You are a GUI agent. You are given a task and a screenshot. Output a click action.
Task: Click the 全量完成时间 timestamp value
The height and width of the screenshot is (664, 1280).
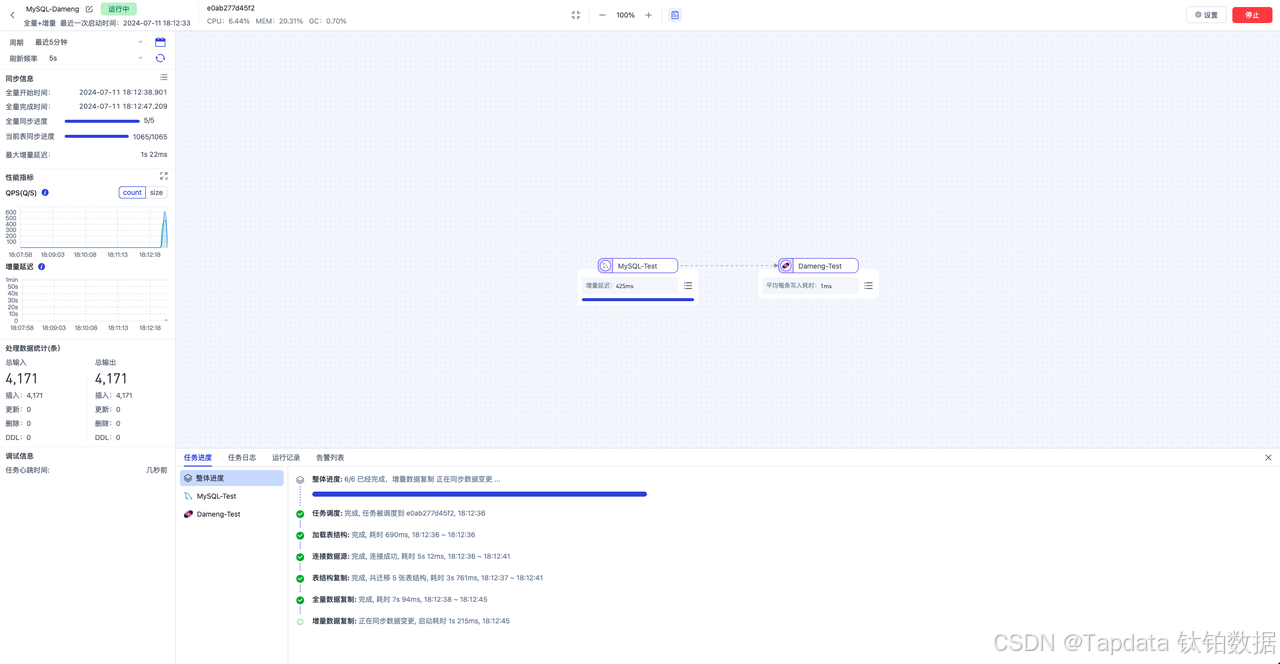point(123,106)
